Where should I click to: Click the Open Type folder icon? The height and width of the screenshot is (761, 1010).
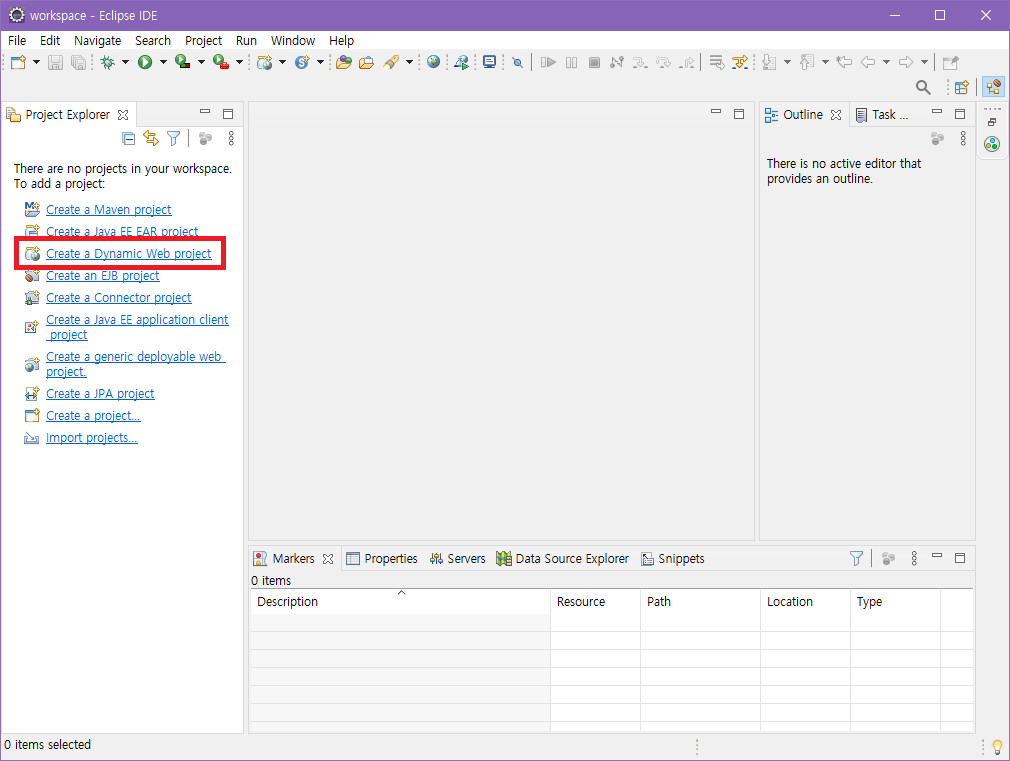click(344, 63)
